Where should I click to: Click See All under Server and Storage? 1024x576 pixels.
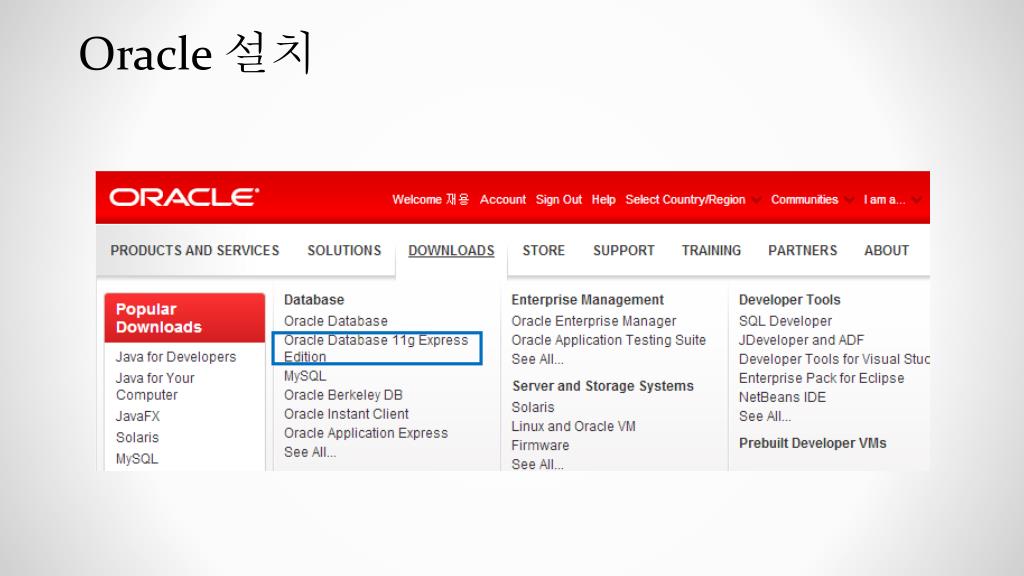click(537, 464)
